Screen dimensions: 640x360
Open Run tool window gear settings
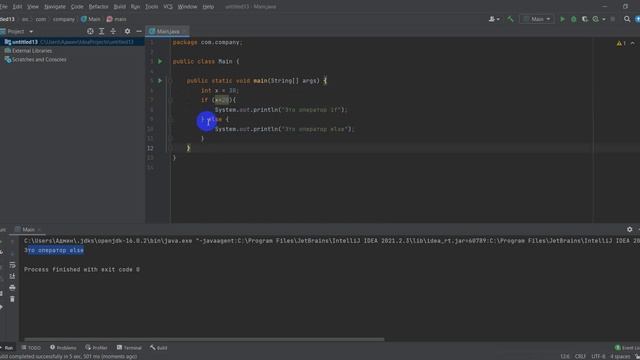[629, 230]
